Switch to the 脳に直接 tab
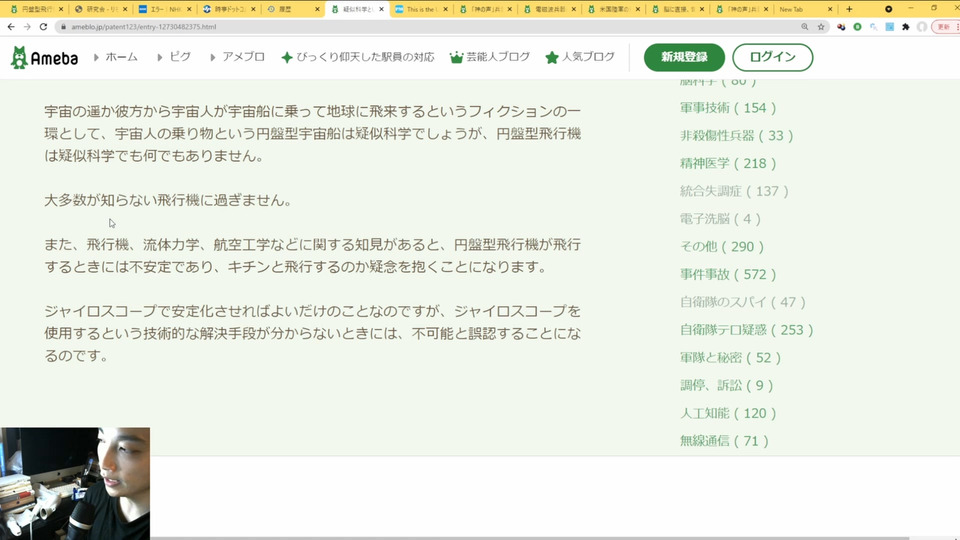Screen dimensions: 960x540 click(x=676, y=9)
